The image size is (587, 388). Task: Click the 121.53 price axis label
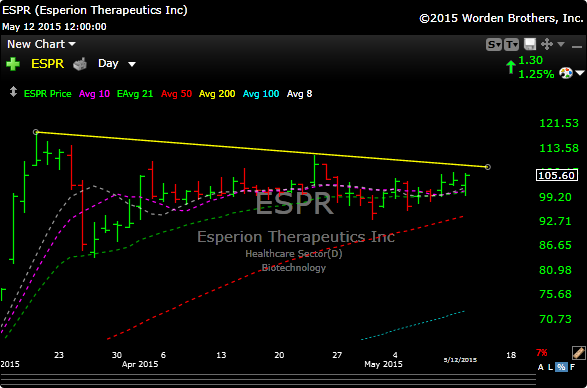coord(559,123)
